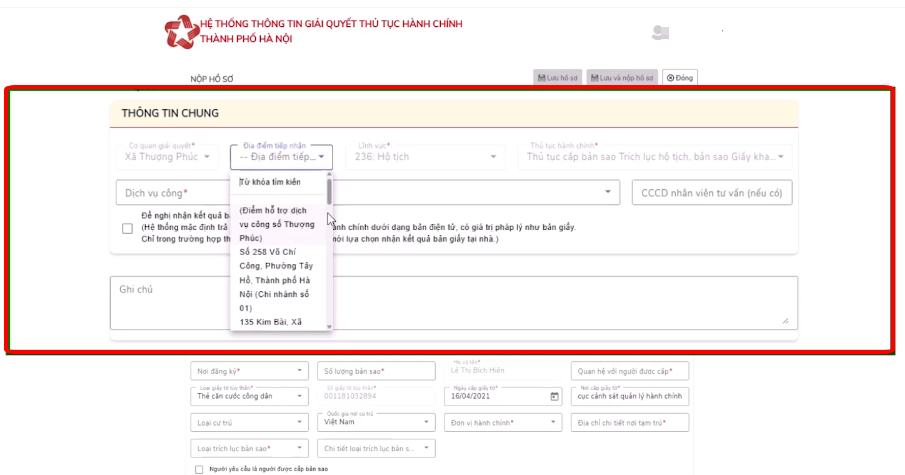This screenshot has height=475, width=905.
Task: Open the Dịch vụ công dropdown arrow
Action: coord(607,192)
